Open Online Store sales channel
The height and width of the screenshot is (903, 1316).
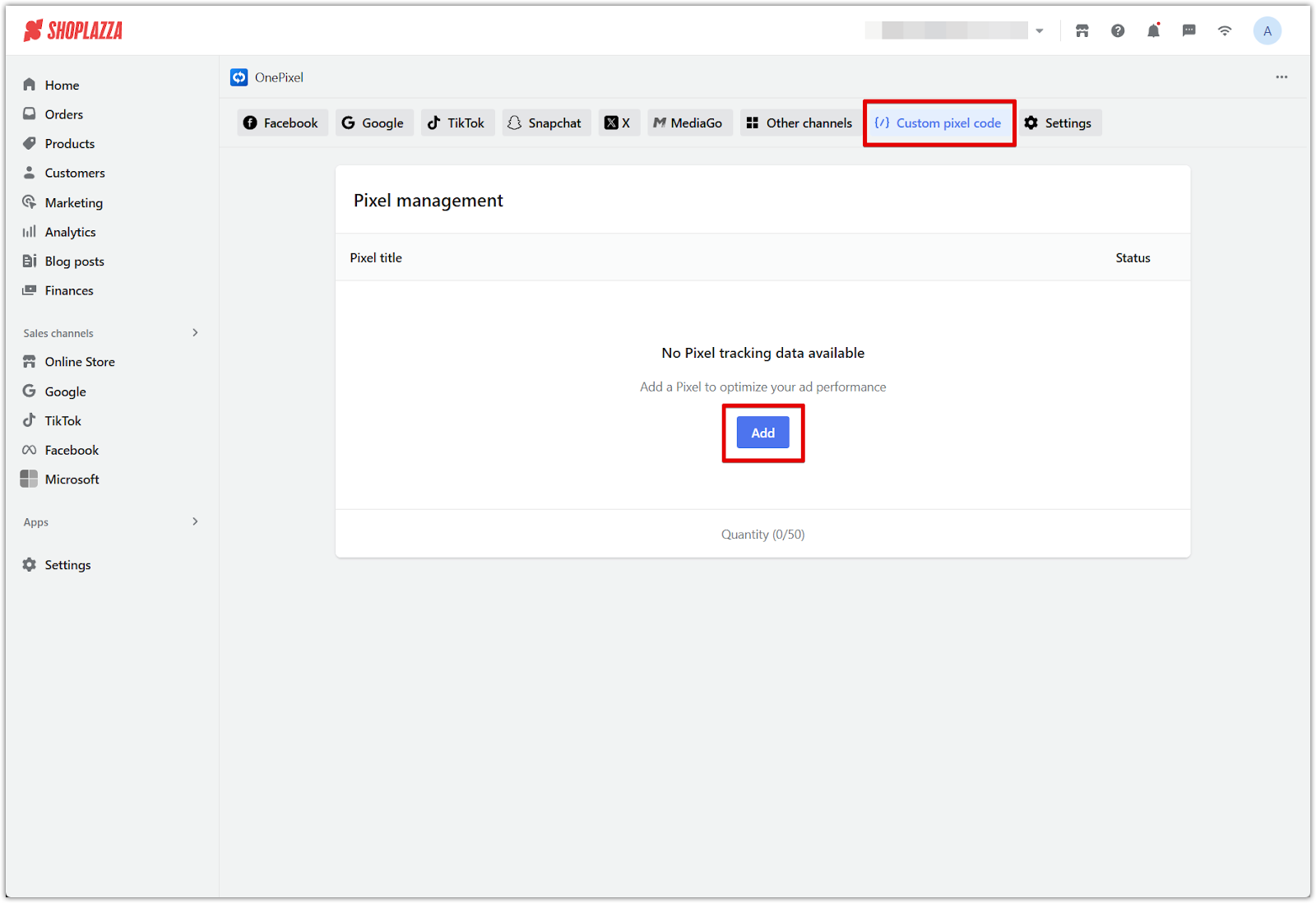80,362
